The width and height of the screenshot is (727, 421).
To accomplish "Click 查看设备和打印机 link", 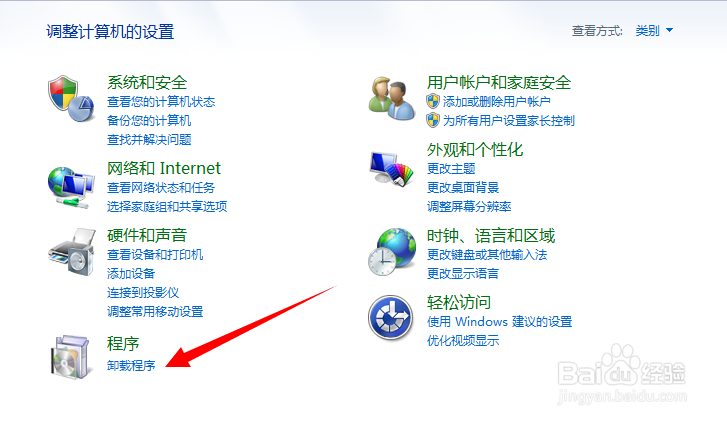I will [155, 255].
